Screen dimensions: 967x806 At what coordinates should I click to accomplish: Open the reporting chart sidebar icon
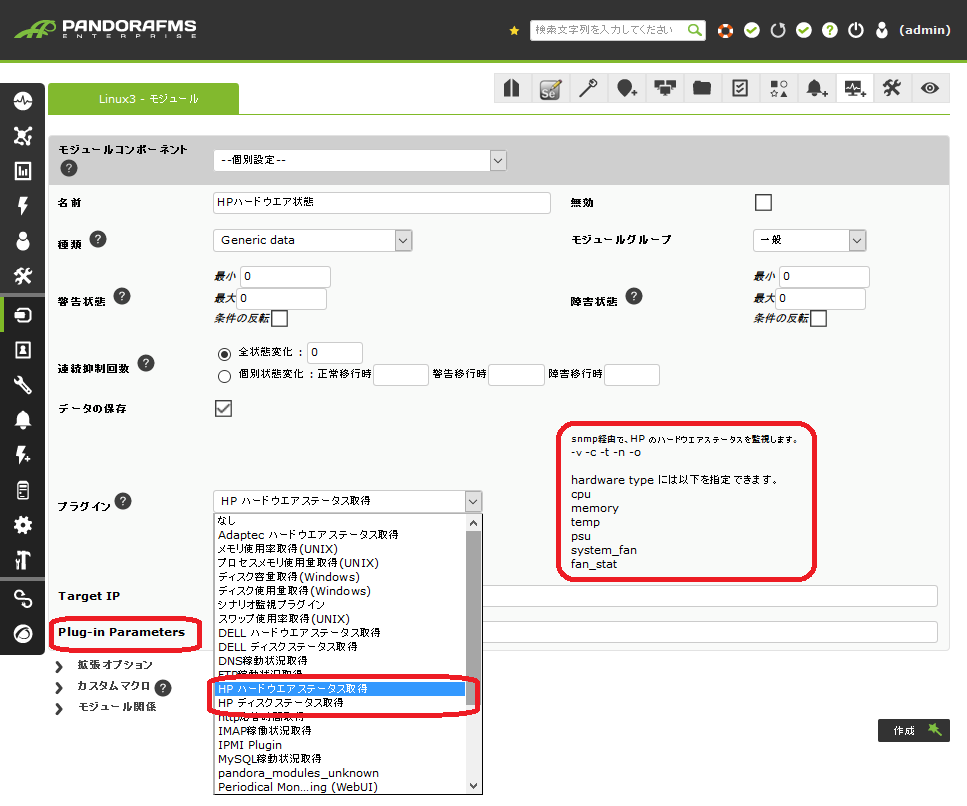tap(23, 171)
